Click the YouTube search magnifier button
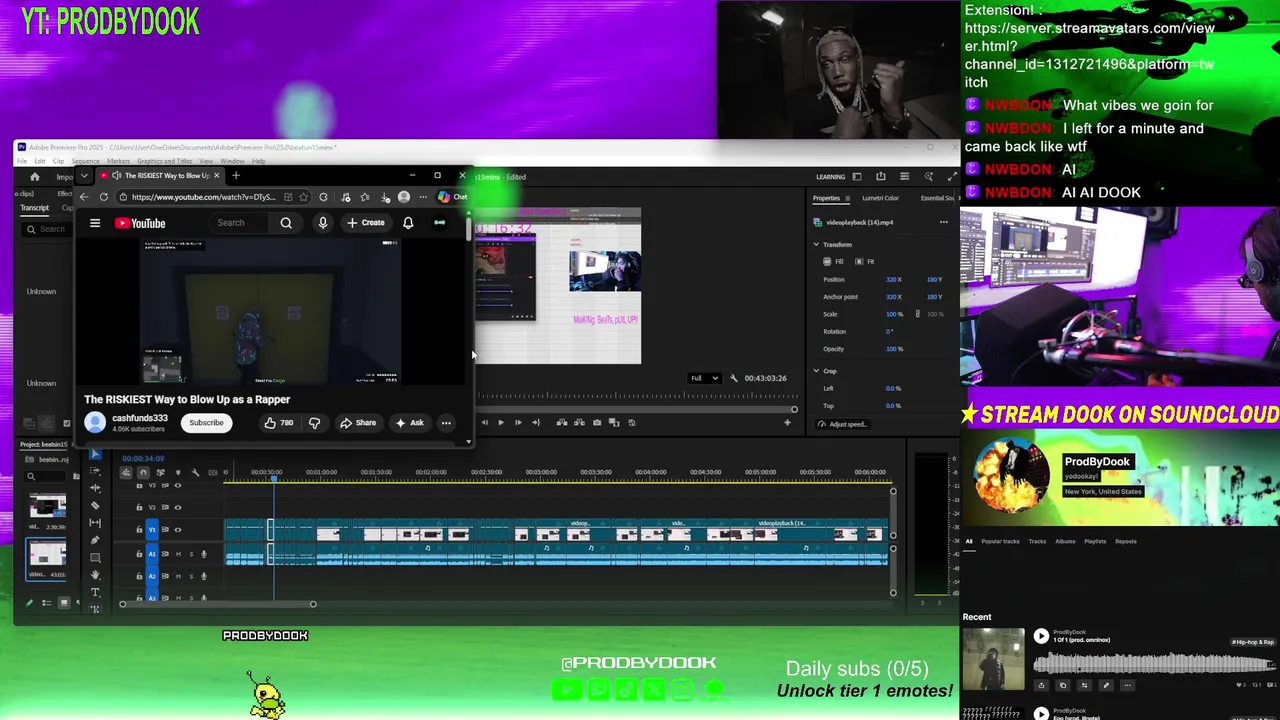 (286, 223)
